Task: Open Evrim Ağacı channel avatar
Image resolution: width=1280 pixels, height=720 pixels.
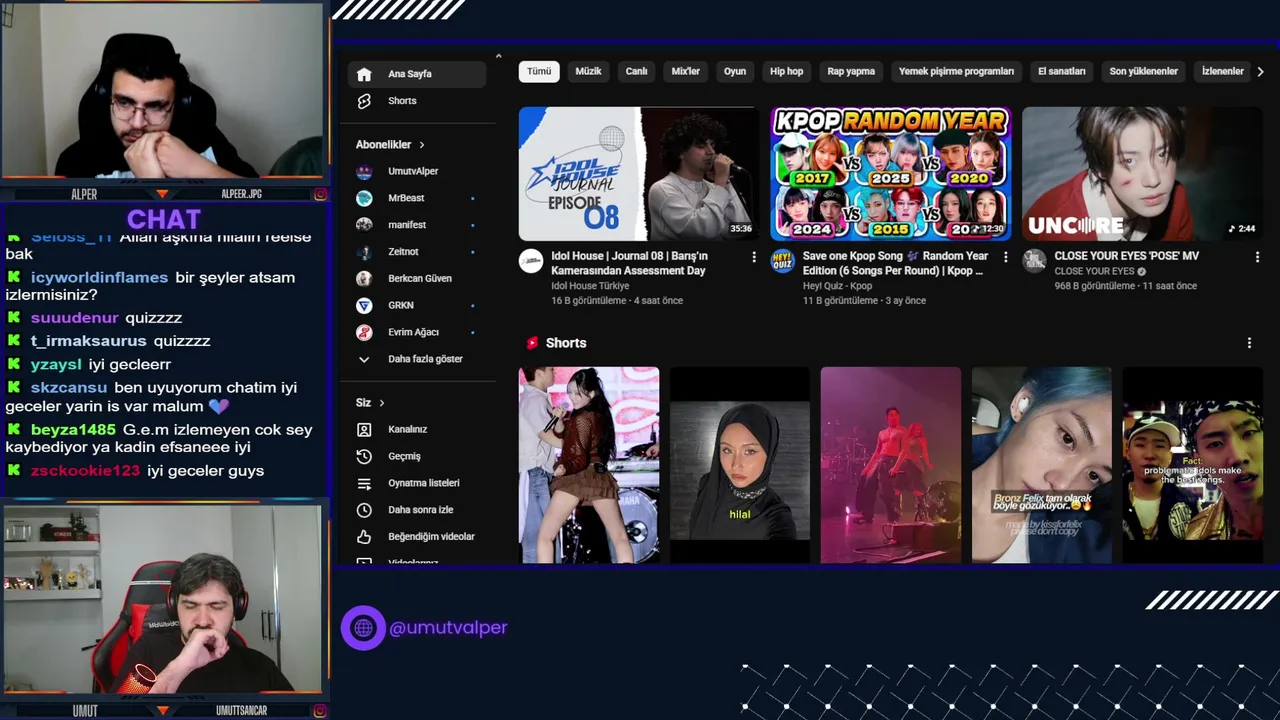Action: [x=364, y=332]
